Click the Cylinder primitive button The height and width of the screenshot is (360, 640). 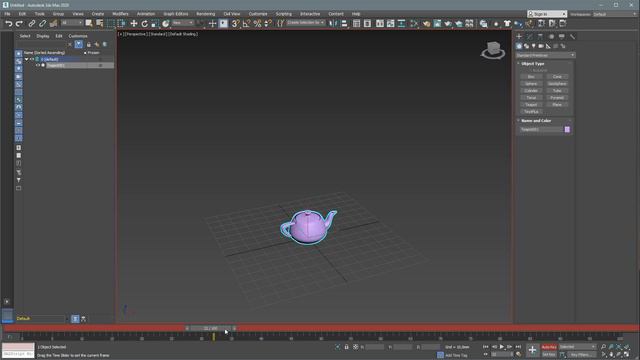click(x=531, y=91)
